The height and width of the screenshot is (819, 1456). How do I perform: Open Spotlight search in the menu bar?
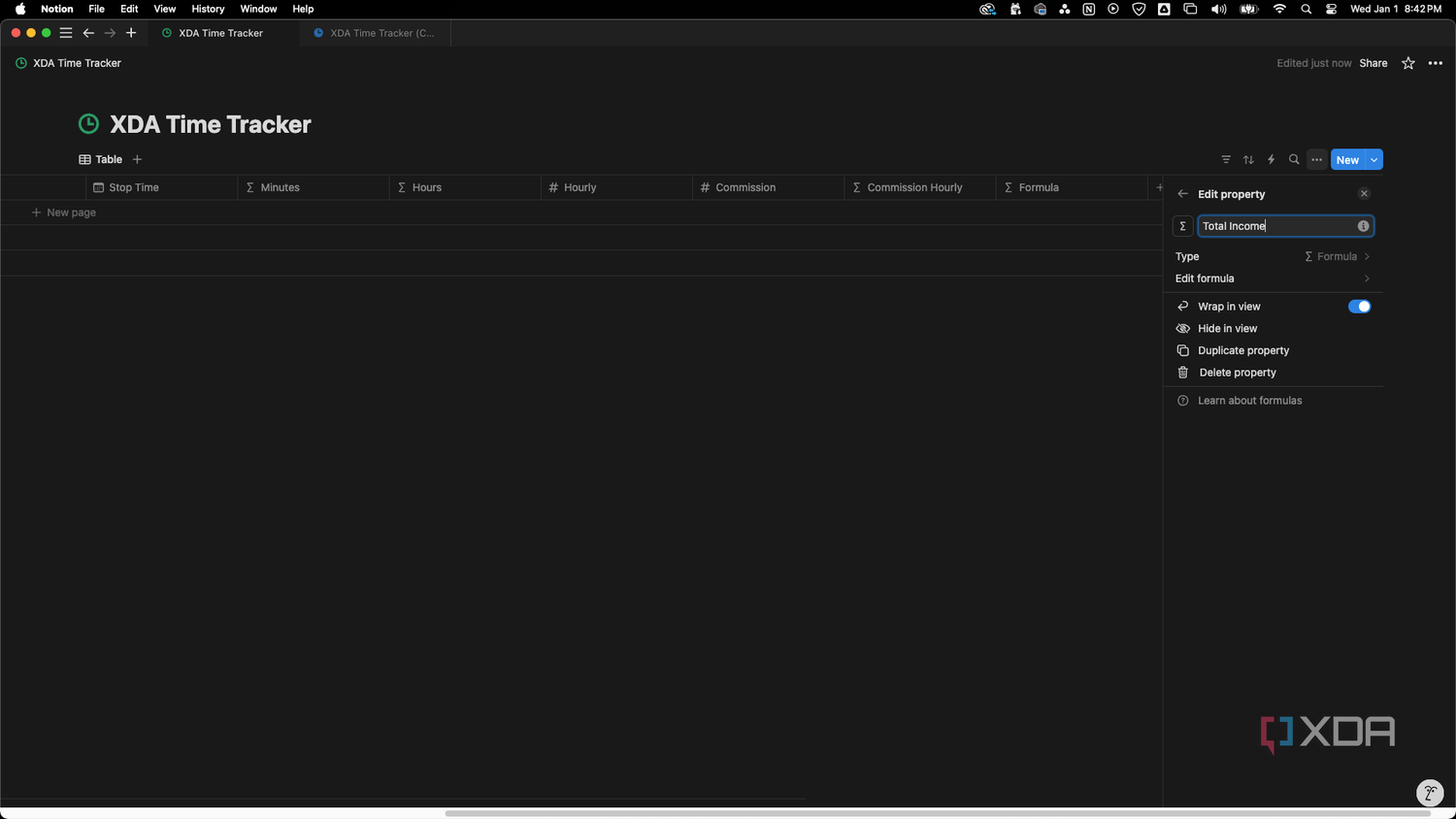(1306, 9)
